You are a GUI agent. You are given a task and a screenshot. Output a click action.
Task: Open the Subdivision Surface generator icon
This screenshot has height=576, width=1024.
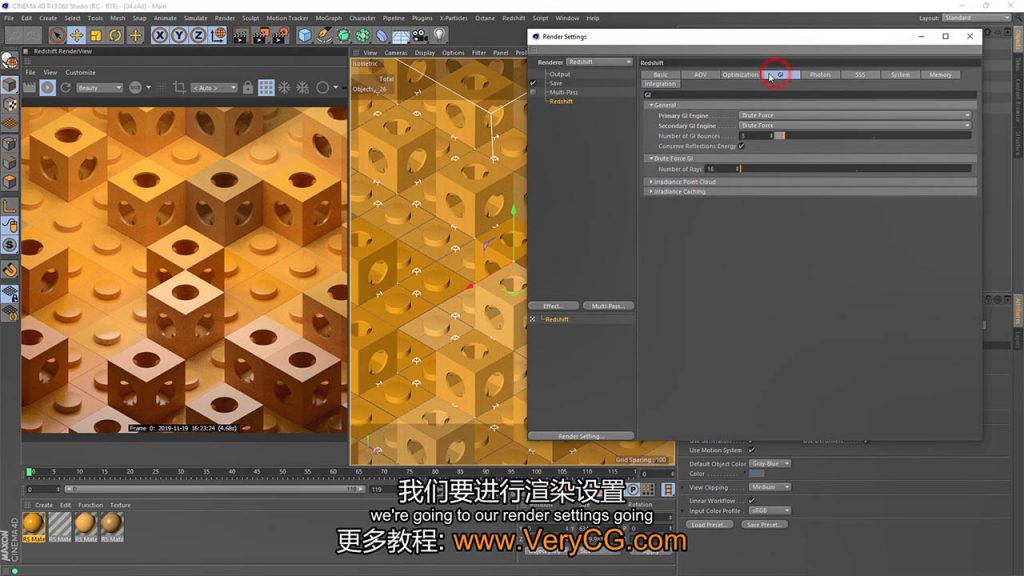point(344,35)
